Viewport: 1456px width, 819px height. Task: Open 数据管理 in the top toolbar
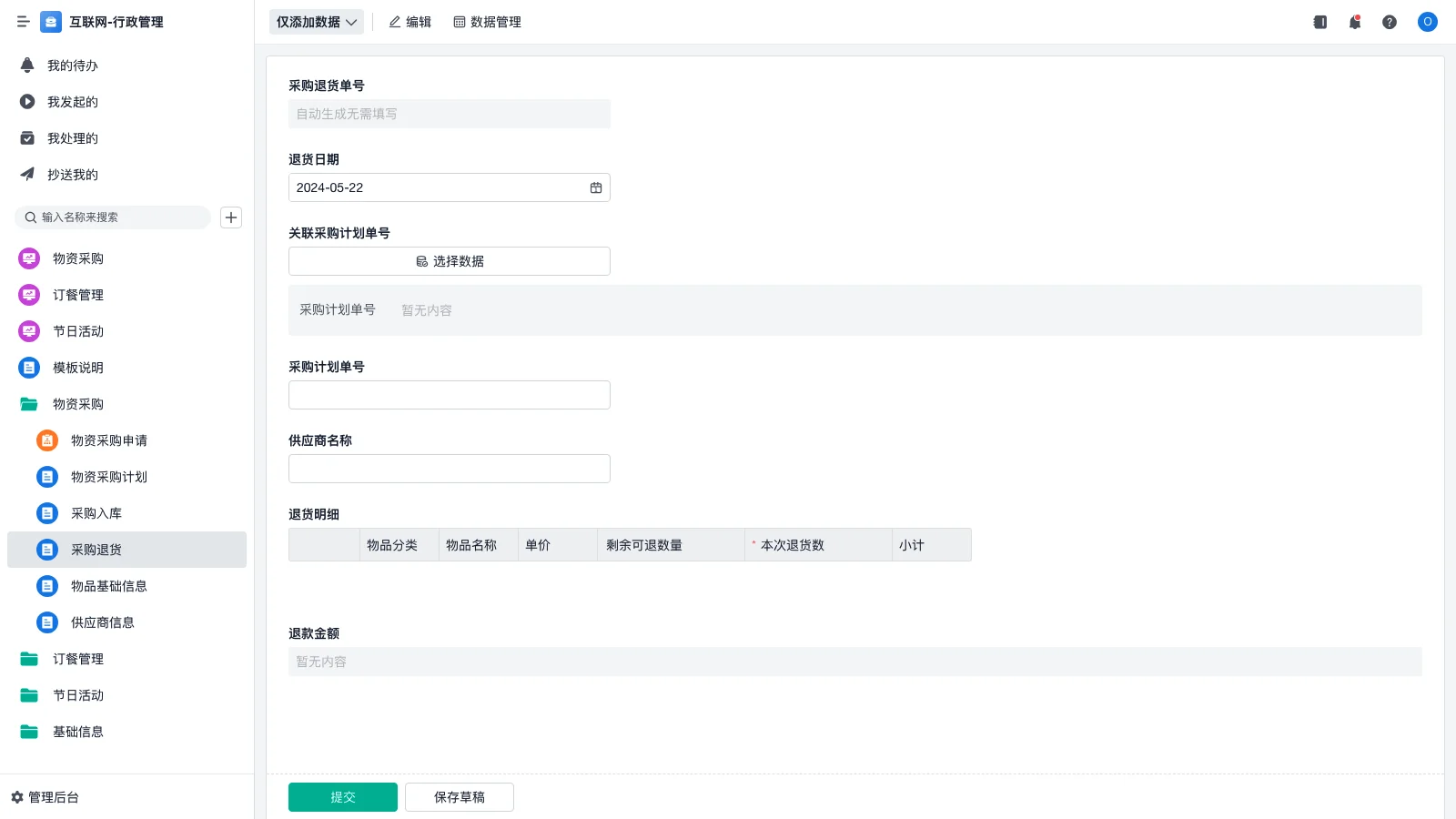[487, 22]
